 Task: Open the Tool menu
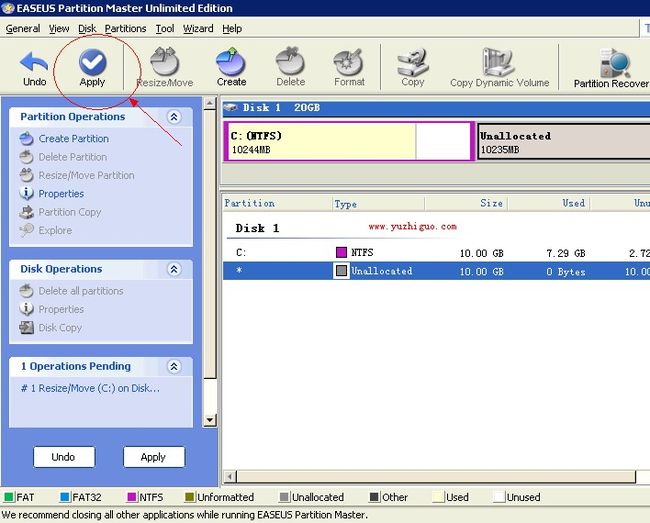coord(165,29)
